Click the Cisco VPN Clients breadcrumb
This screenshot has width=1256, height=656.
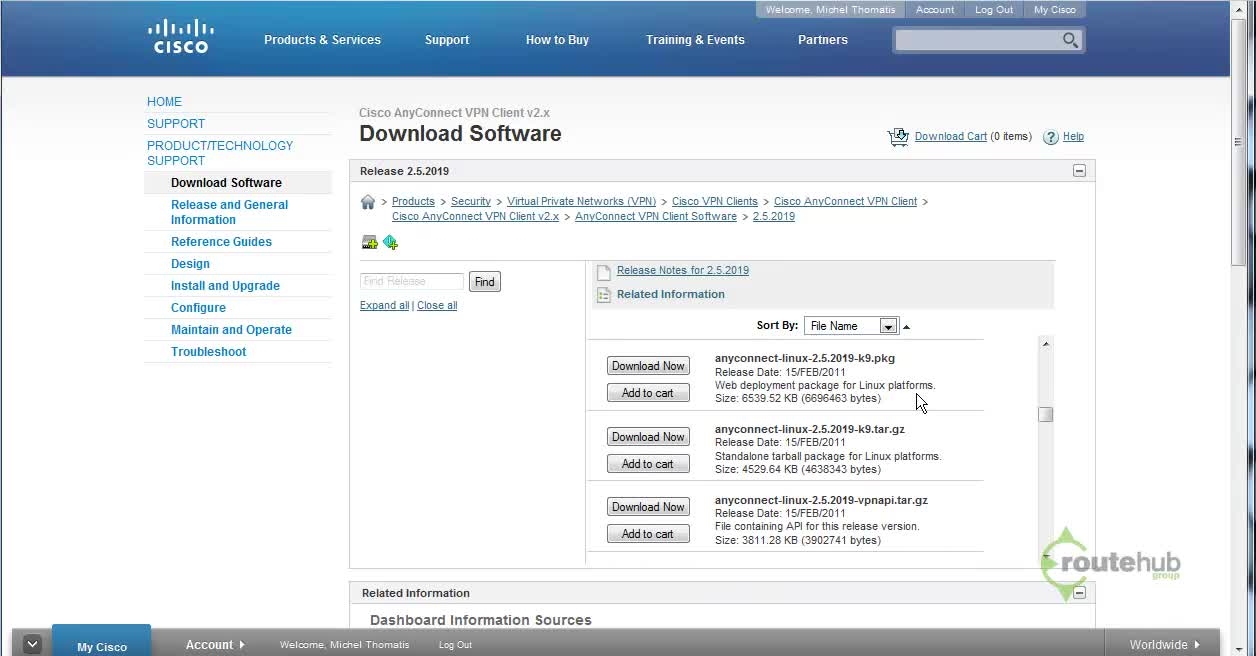(x=715, y=202)
